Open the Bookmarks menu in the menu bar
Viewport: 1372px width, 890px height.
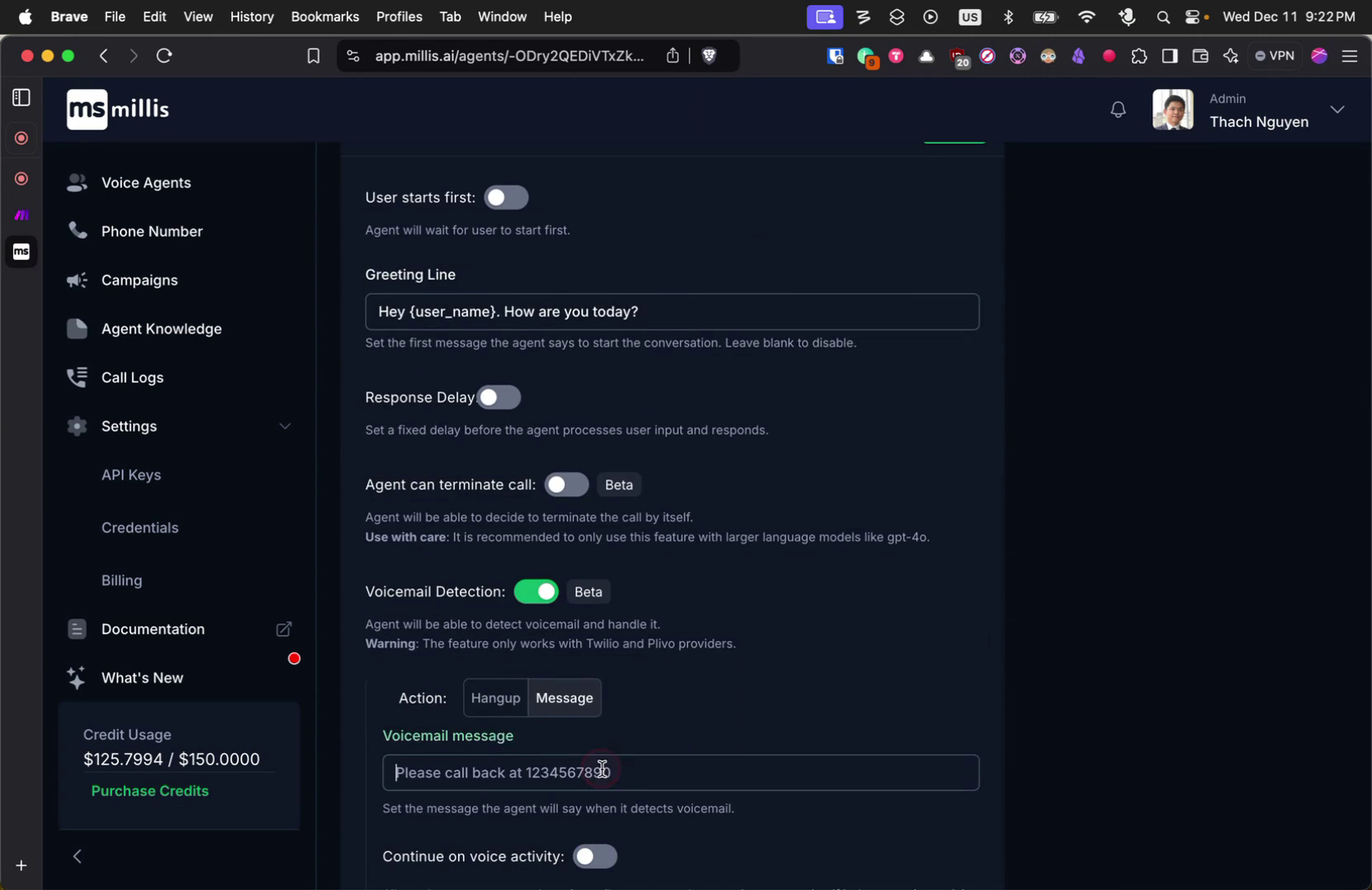324,16
